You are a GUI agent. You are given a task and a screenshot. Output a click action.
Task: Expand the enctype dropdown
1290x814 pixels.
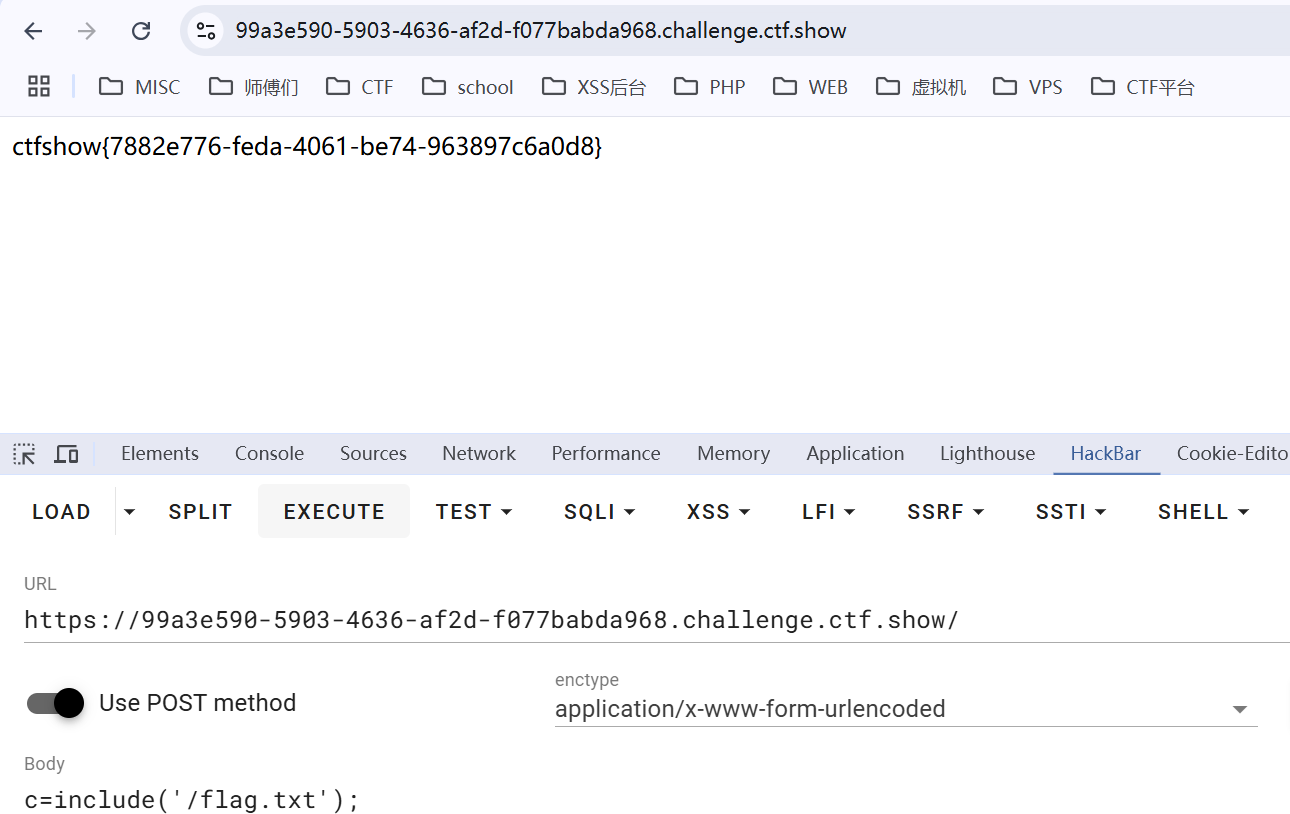1239,709
